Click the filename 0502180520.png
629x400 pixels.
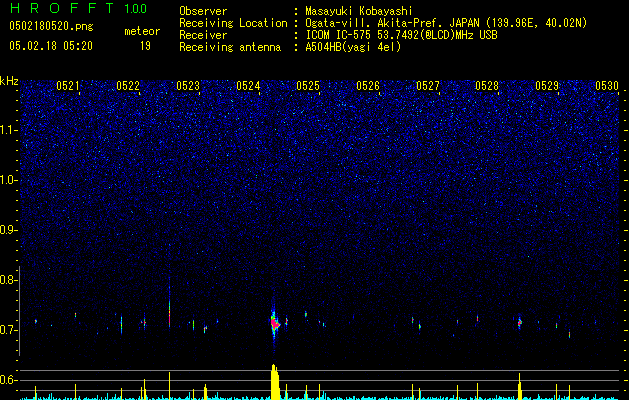click(51, 26)
